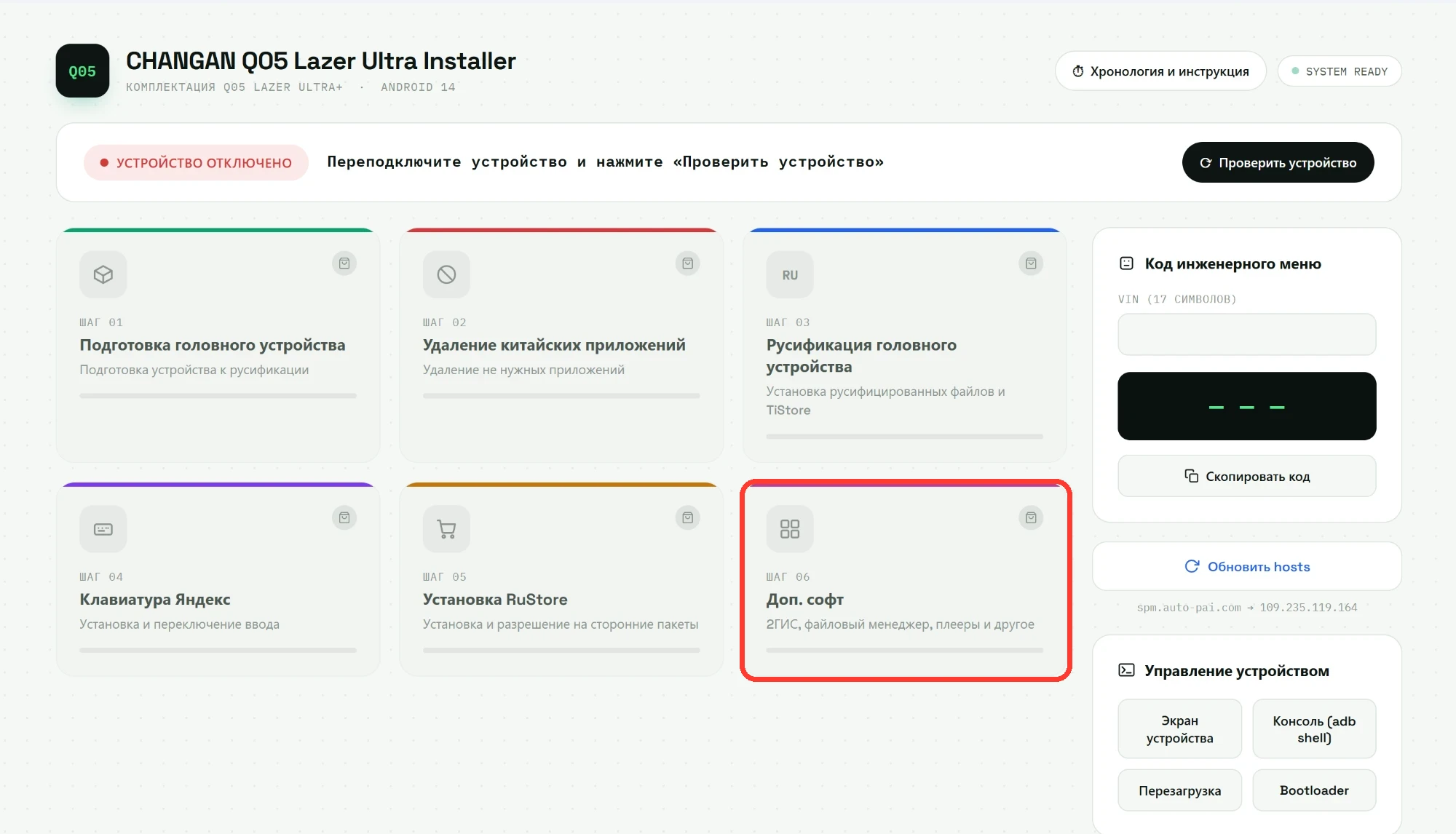
Task: Select Доп. софт step title
Action: point(804,600)
